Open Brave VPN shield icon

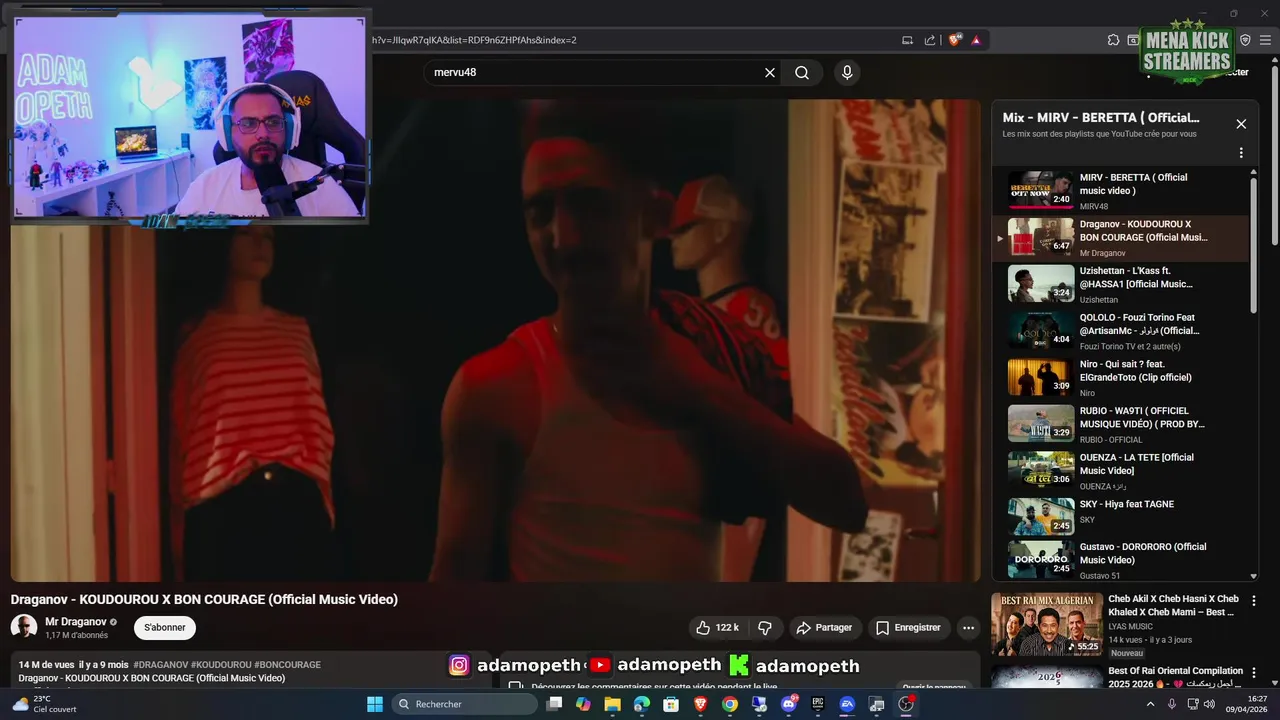(1245, 40)
